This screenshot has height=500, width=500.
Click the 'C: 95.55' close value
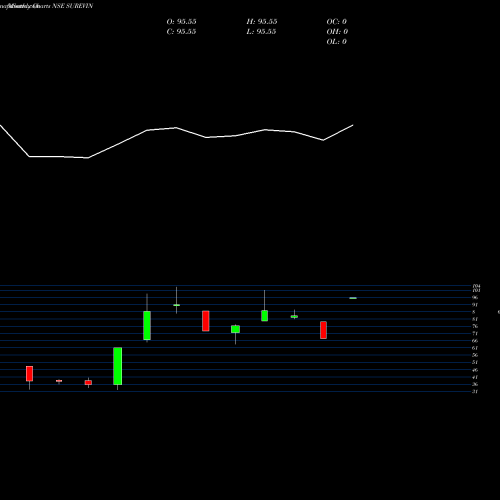[181, 32]
